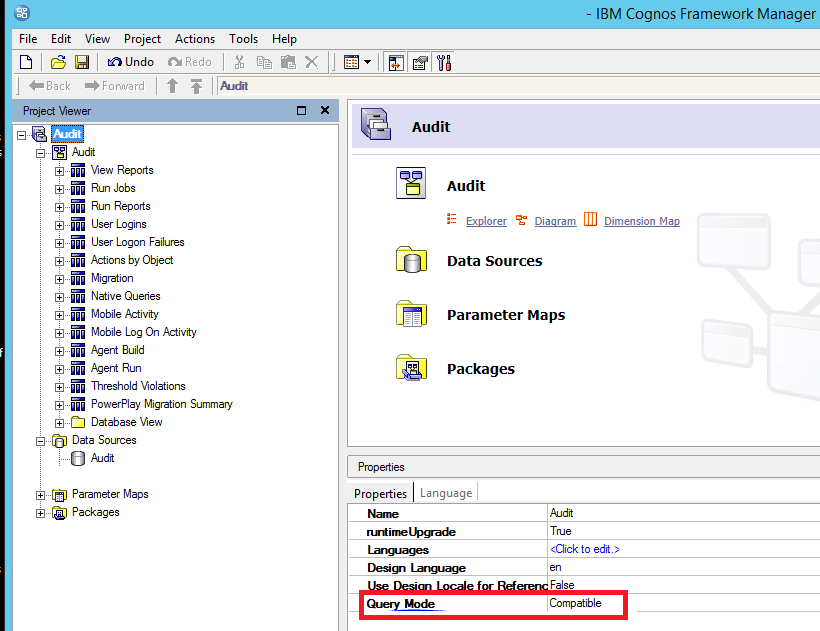Image resolution: width=820 pixels, height=631 pixels.
Task: Collapse the Data Sources tree node
Action: click(x=41, y=440)
